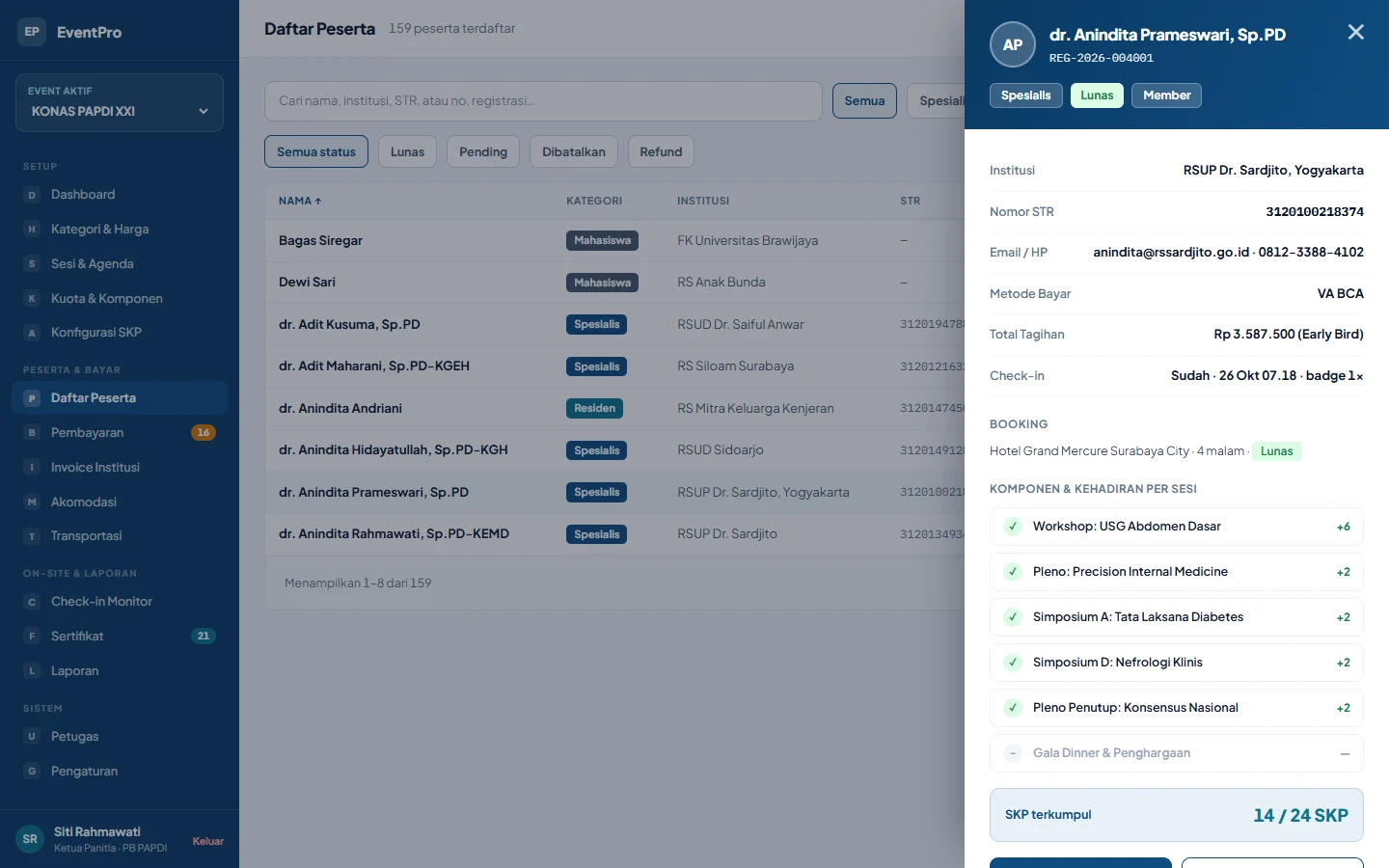Select the Semua category filter
This screenshot has width=1389, height=868.
pos(864,100)
